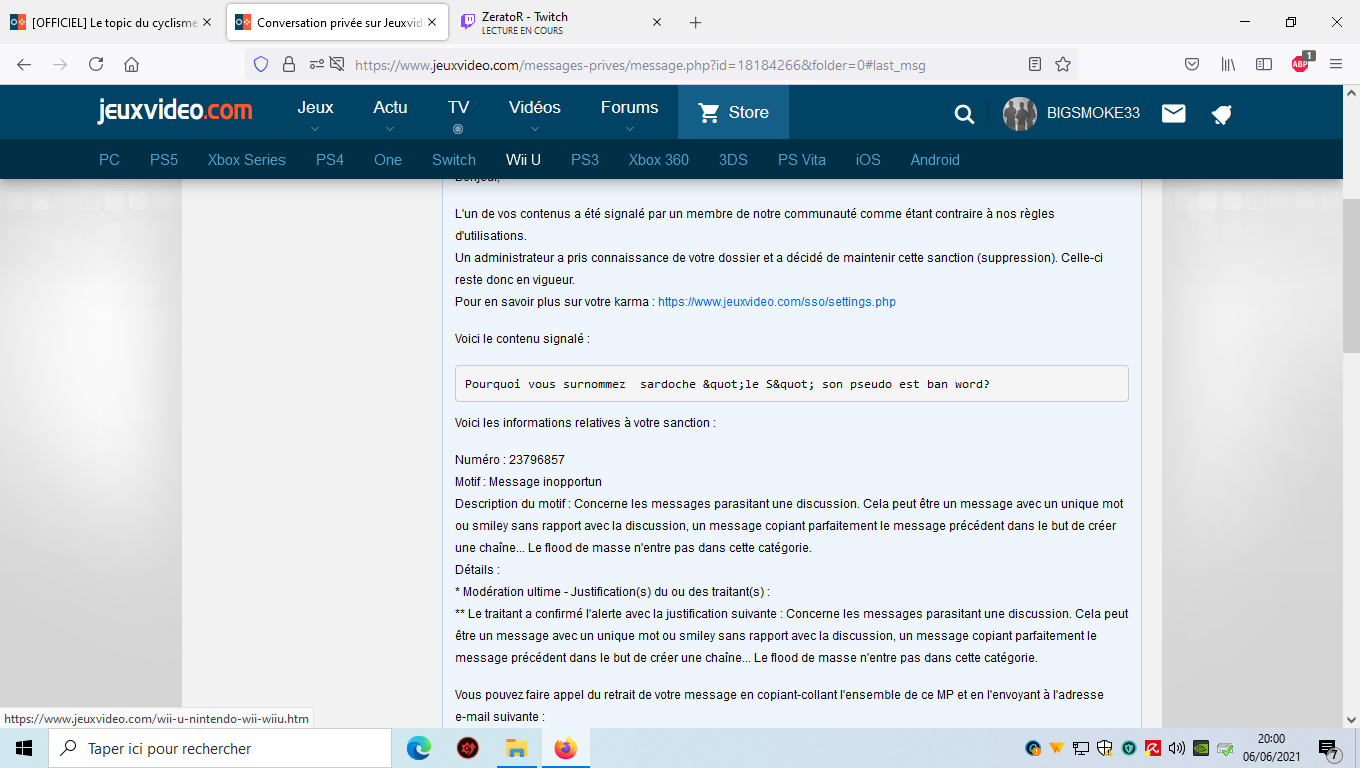This screenshot has width=1360, height=768.
Task: Open the karma settings.php link
Action: pyautogui.click(x=776, y=302)
